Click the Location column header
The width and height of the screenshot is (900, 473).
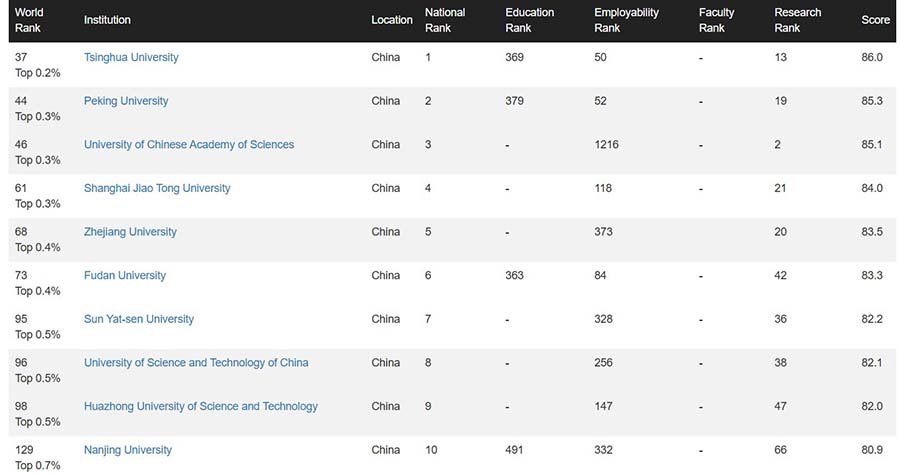[x=392, y=20]
